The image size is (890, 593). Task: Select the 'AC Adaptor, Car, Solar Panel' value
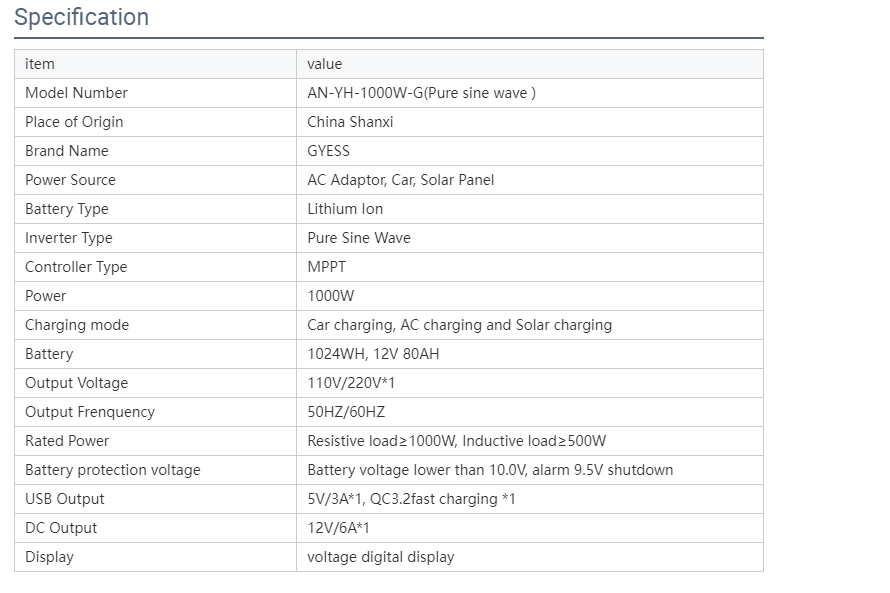[x=400, y=180]
